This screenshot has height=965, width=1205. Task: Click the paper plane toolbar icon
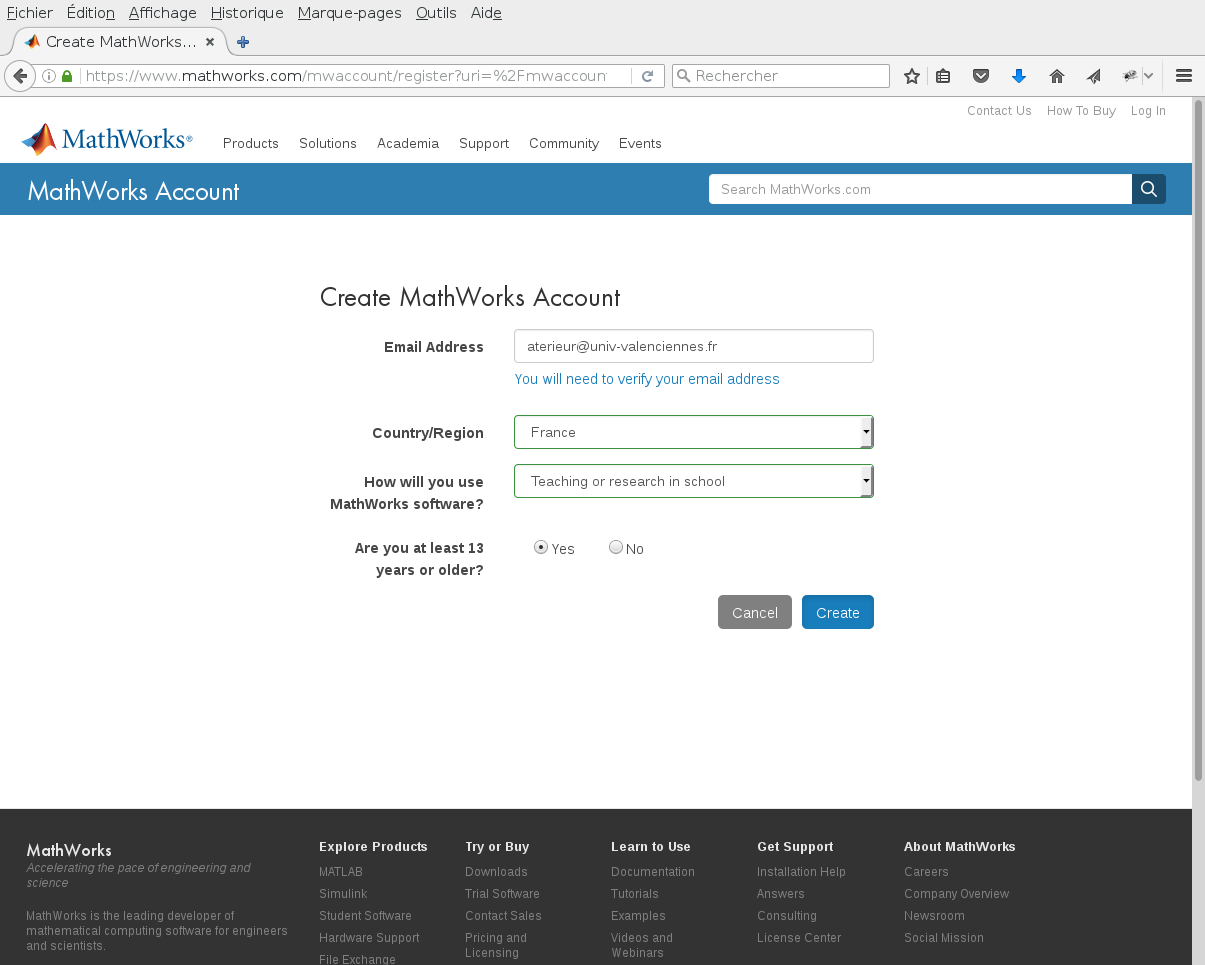(x=1094, y=76)
